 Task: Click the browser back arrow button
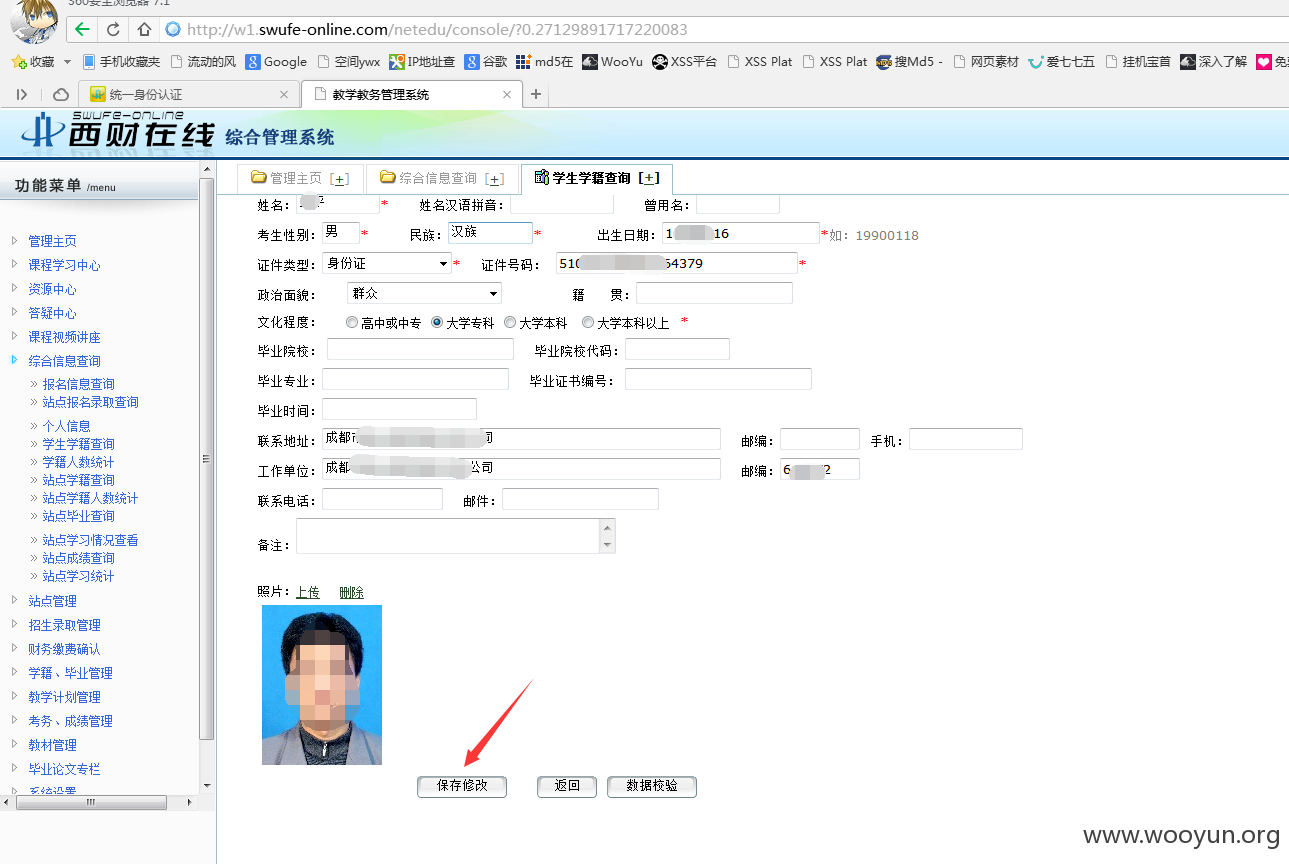[82, 29]
